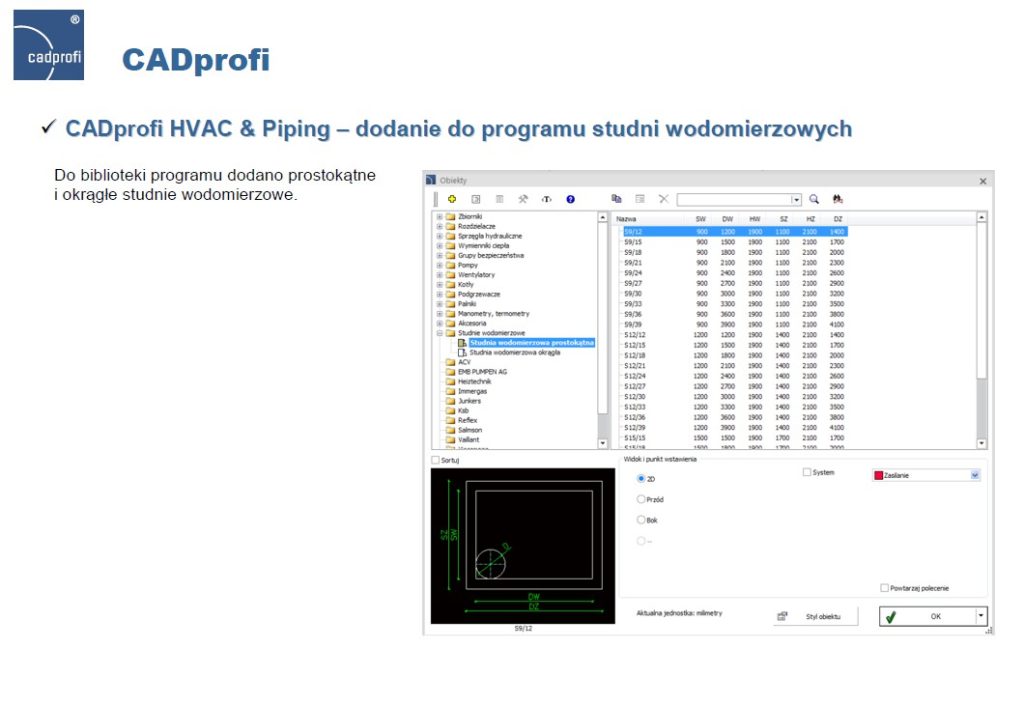Click the yellow plus add icon
The image size is (1024, 705).
click(451, 199)
